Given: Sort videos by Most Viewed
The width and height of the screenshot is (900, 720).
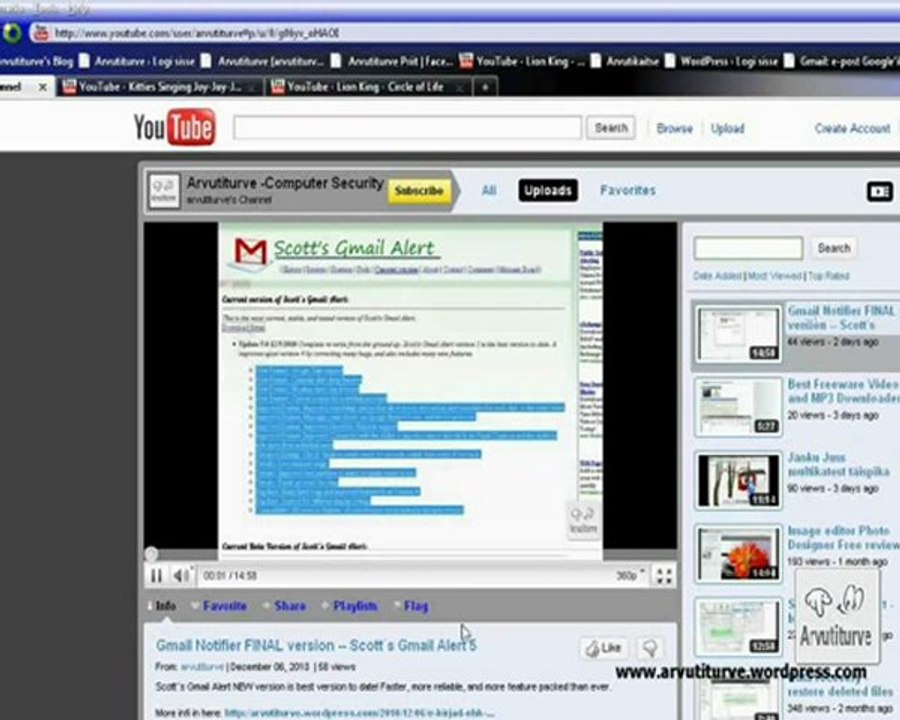Looking at the screenshot, I should 774,276.
